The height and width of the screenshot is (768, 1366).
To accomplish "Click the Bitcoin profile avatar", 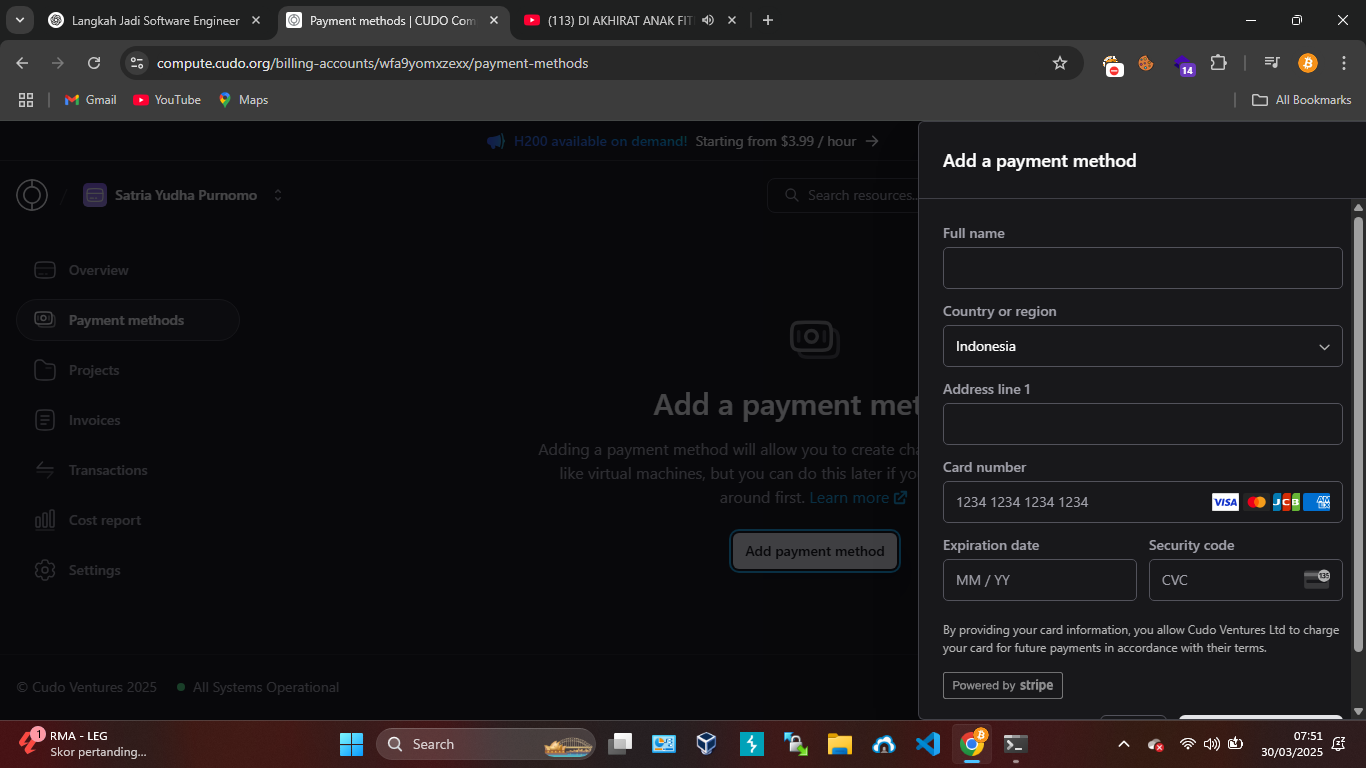I will click(x=1308, y=63).
